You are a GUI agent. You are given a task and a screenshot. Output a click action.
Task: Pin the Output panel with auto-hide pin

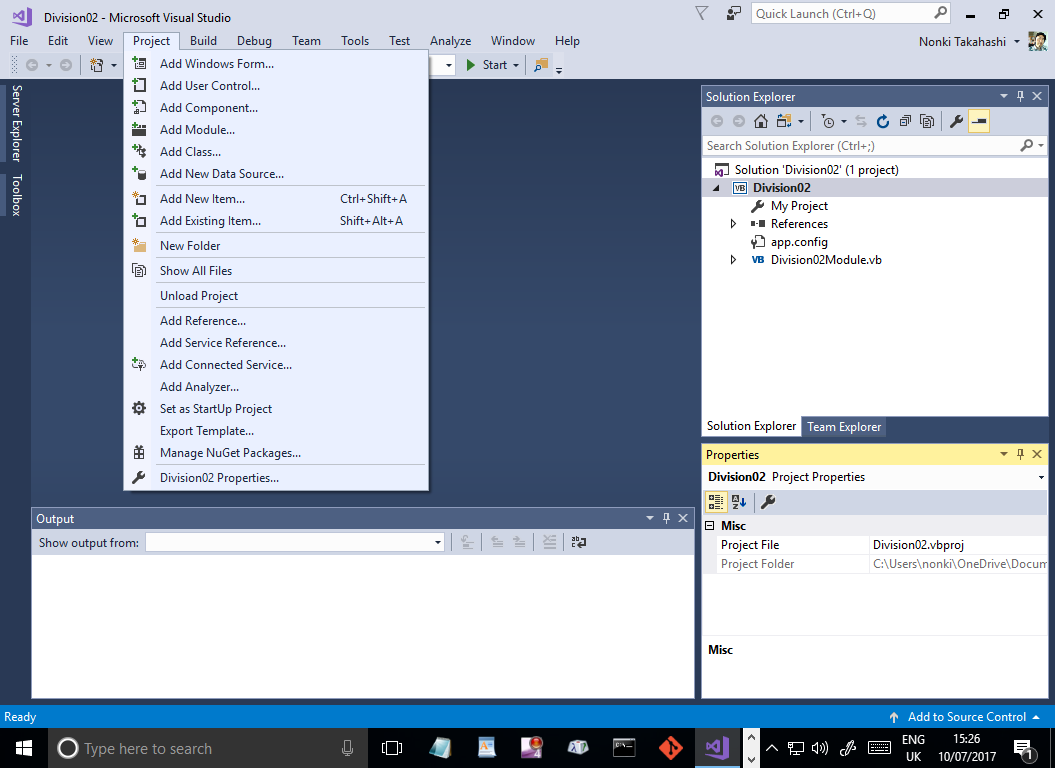click(667, 518)
